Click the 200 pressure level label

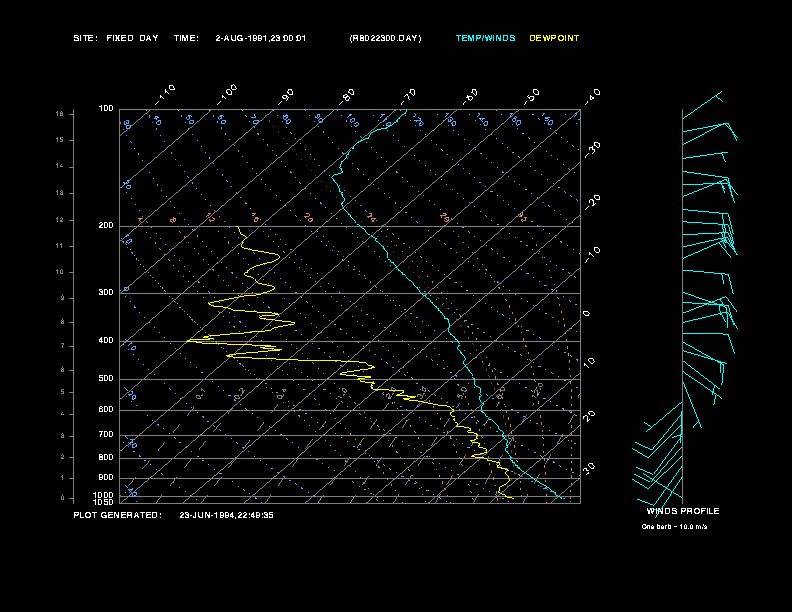tap(106, 225)
